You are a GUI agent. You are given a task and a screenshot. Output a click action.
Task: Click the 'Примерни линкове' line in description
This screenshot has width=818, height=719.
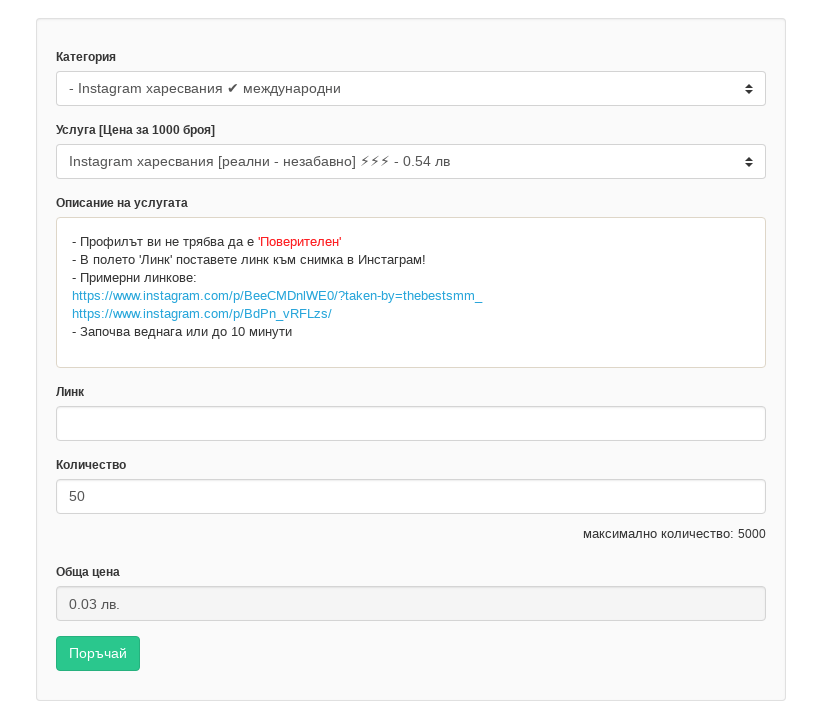(134, 278)
